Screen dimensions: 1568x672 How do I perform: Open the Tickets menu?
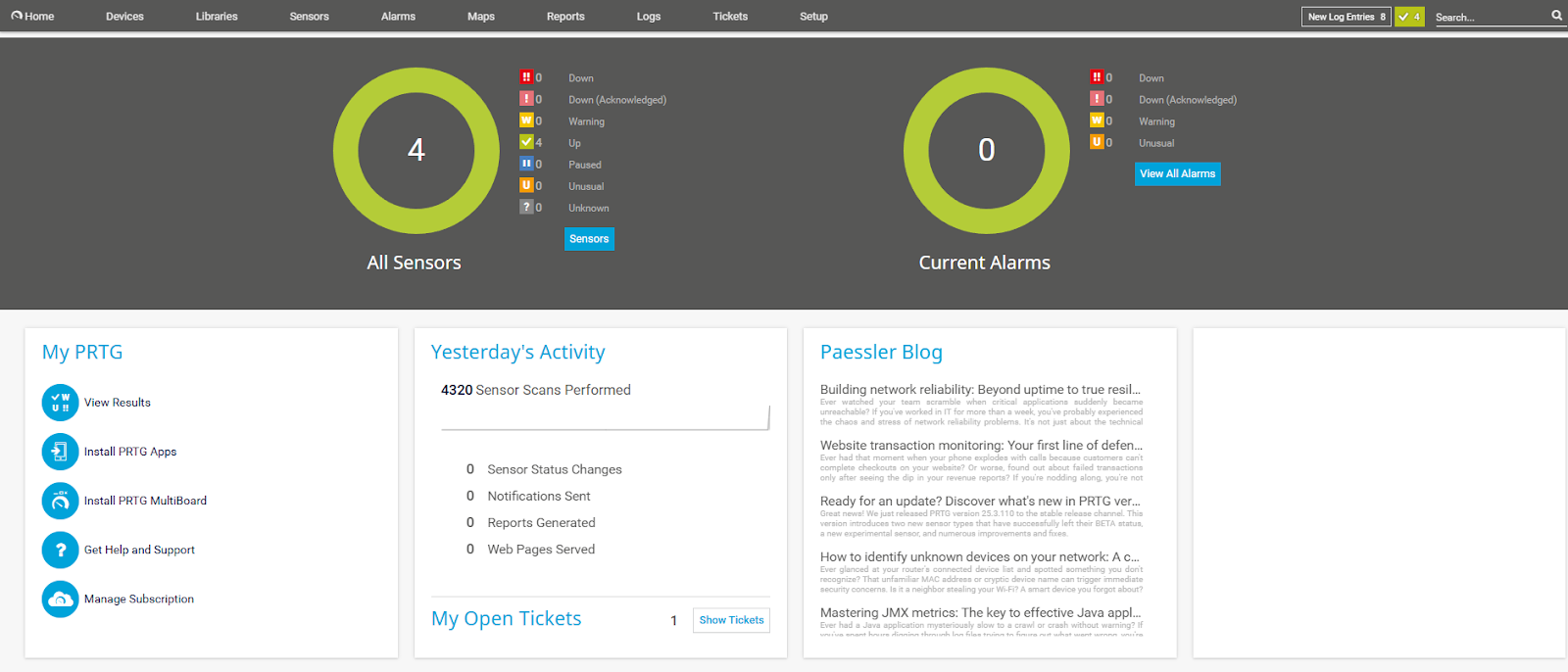730,17
